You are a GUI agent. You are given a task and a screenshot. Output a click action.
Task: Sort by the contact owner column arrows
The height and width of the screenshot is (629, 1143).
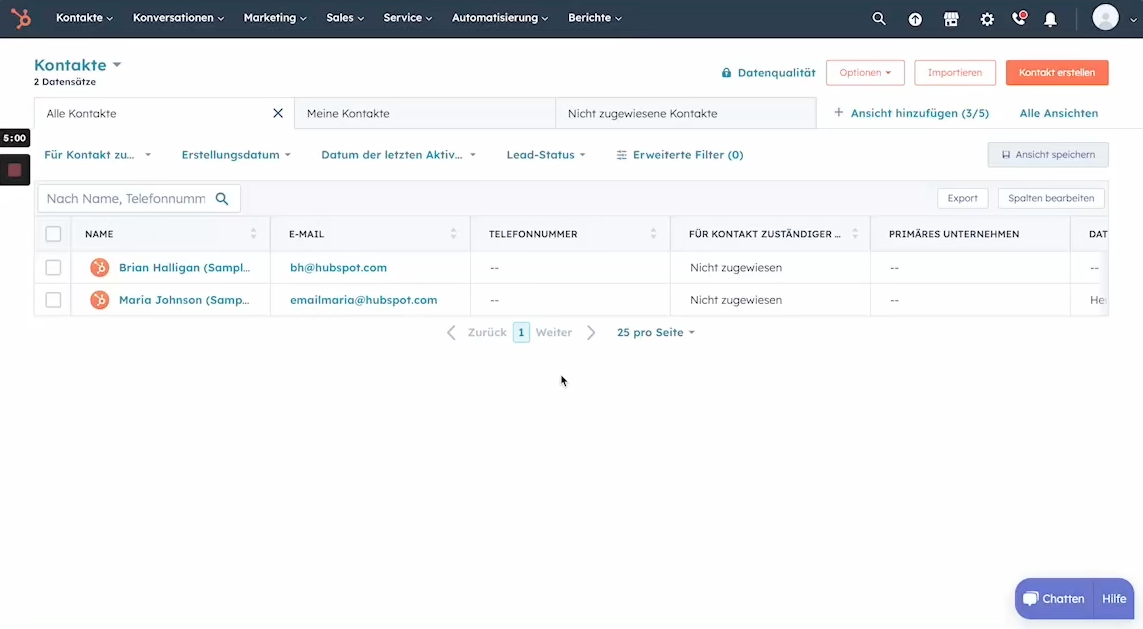tap(855, 234)
